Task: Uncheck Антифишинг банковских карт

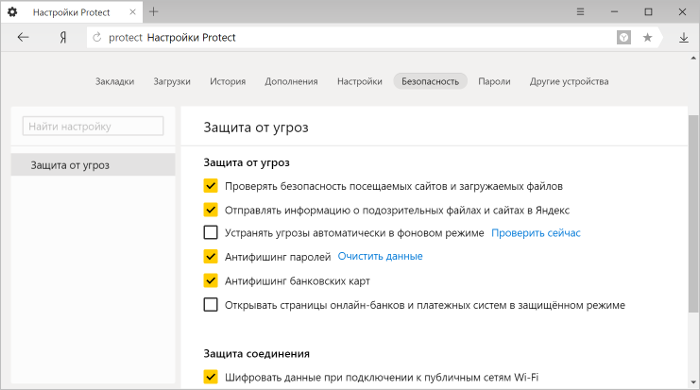Action: point(211,281)
